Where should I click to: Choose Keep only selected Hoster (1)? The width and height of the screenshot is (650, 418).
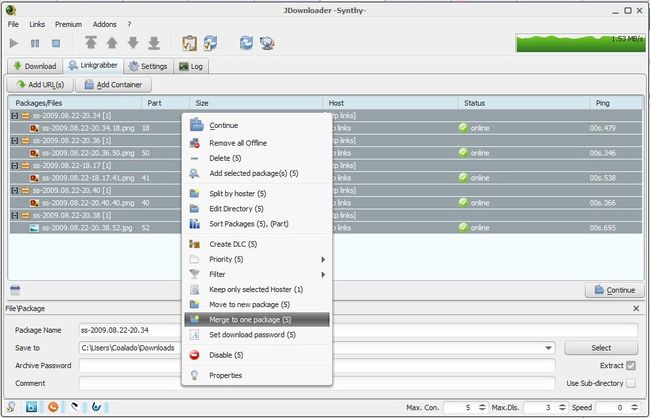pos(257,289)
